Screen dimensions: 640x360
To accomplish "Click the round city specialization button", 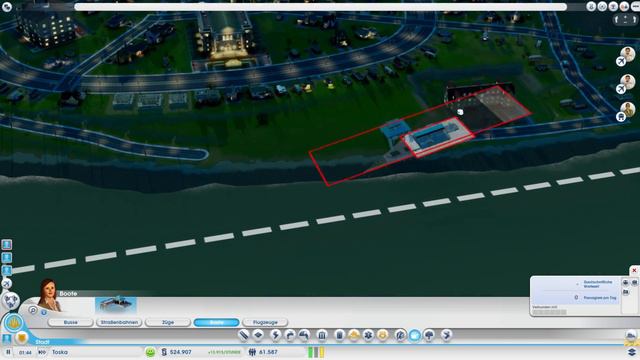I will point(13,323).
